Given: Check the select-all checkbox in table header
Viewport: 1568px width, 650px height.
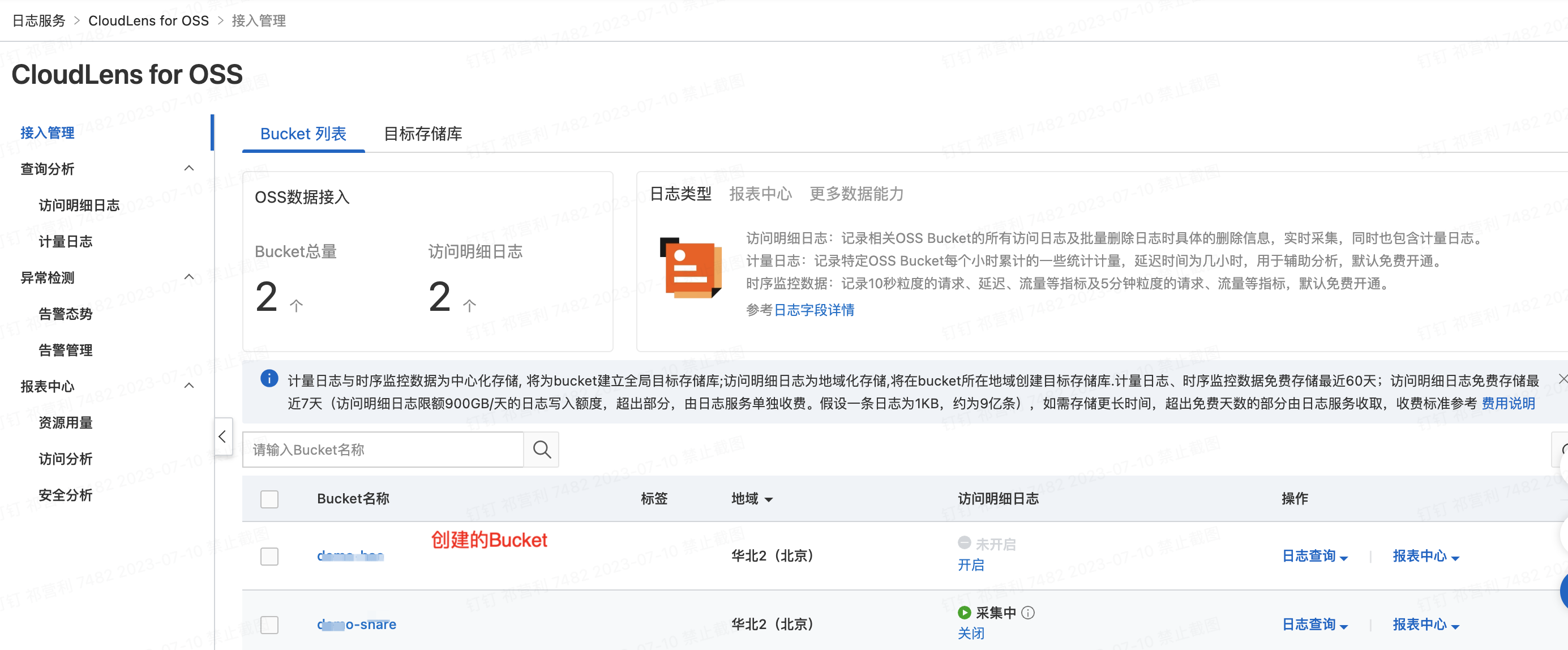Looking at the screenshot, I should click(269, 499).
